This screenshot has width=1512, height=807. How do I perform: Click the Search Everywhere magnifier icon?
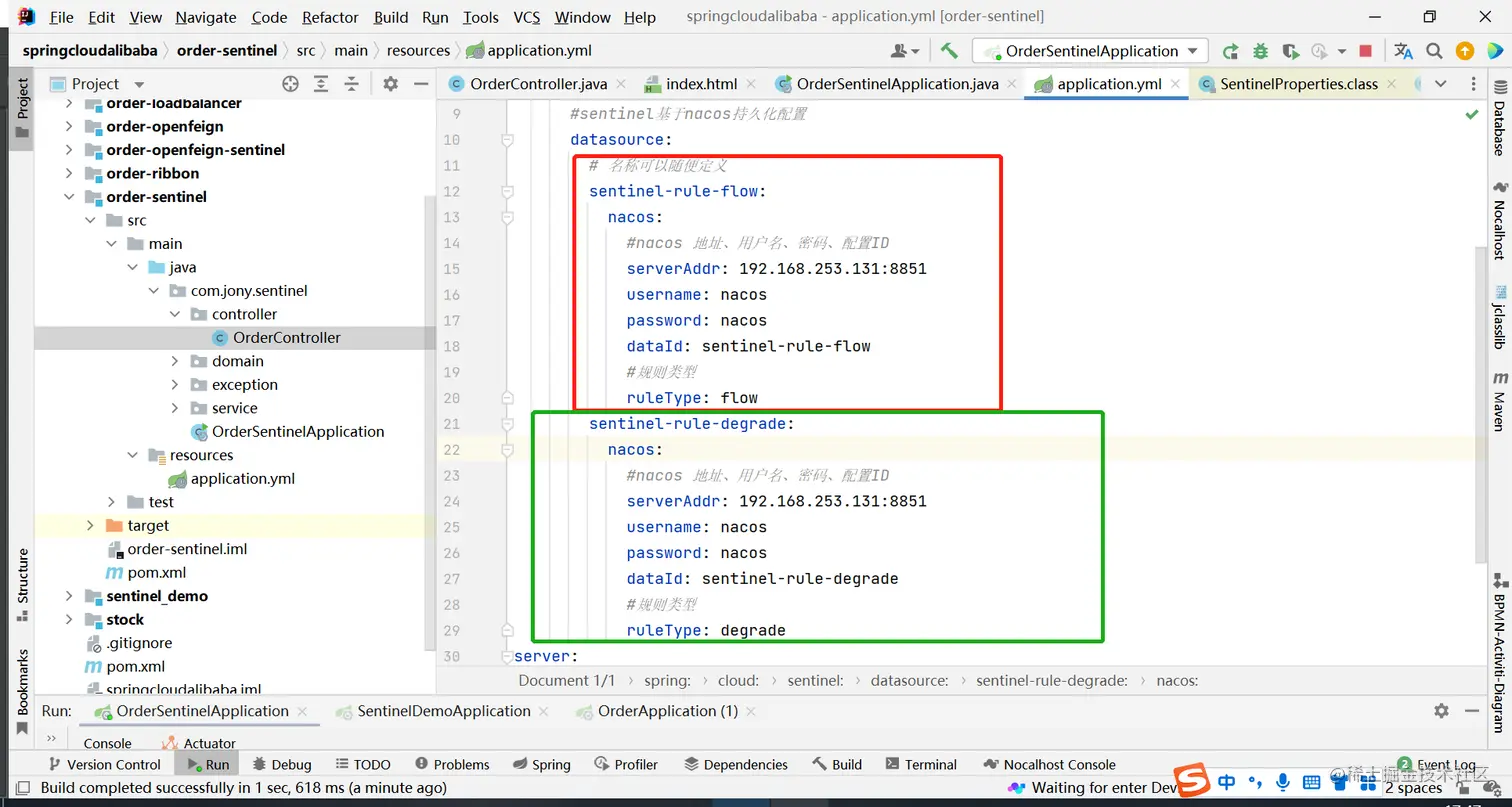pos(1434,51)
